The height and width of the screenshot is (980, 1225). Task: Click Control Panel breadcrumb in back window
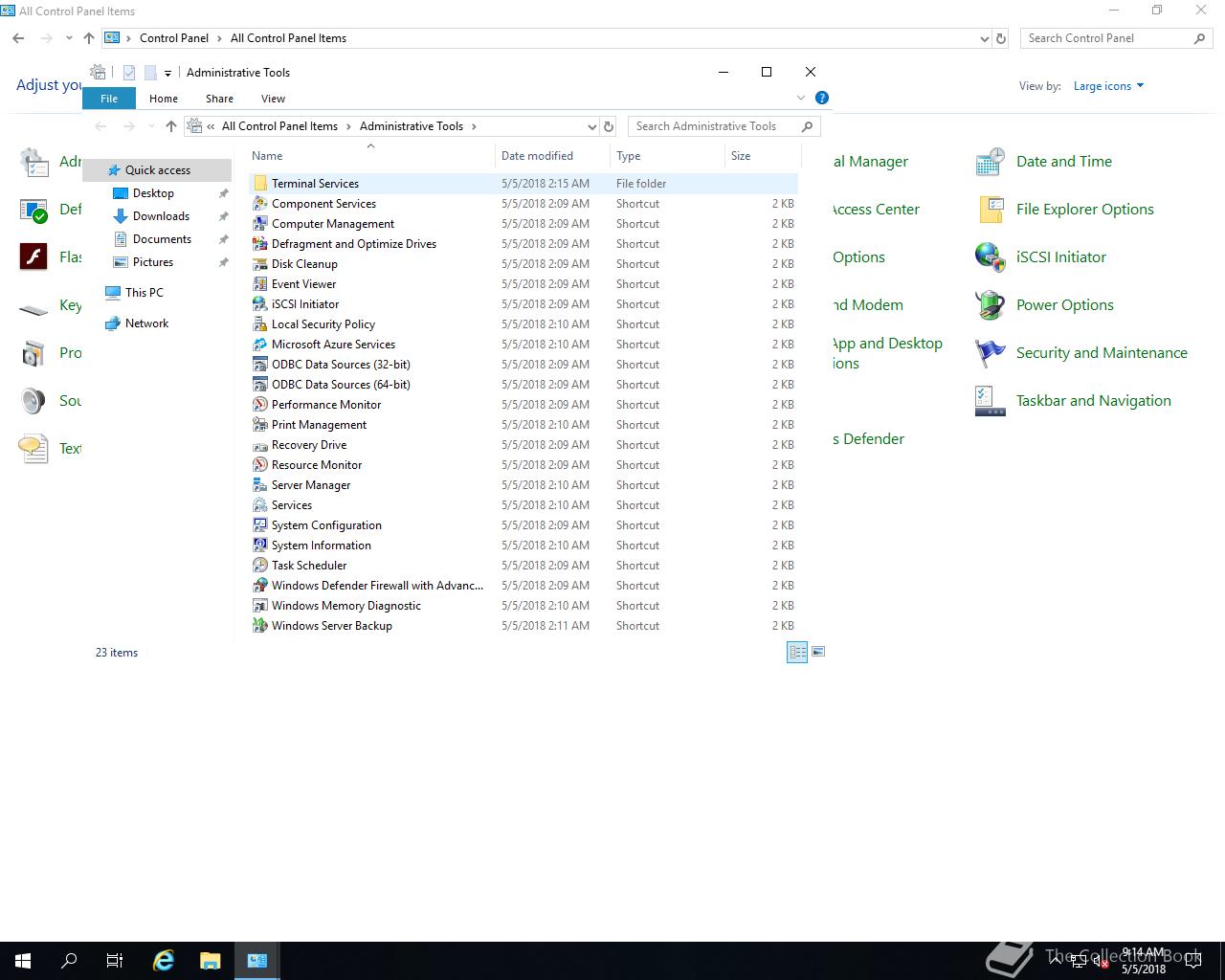tap(174, 38)
